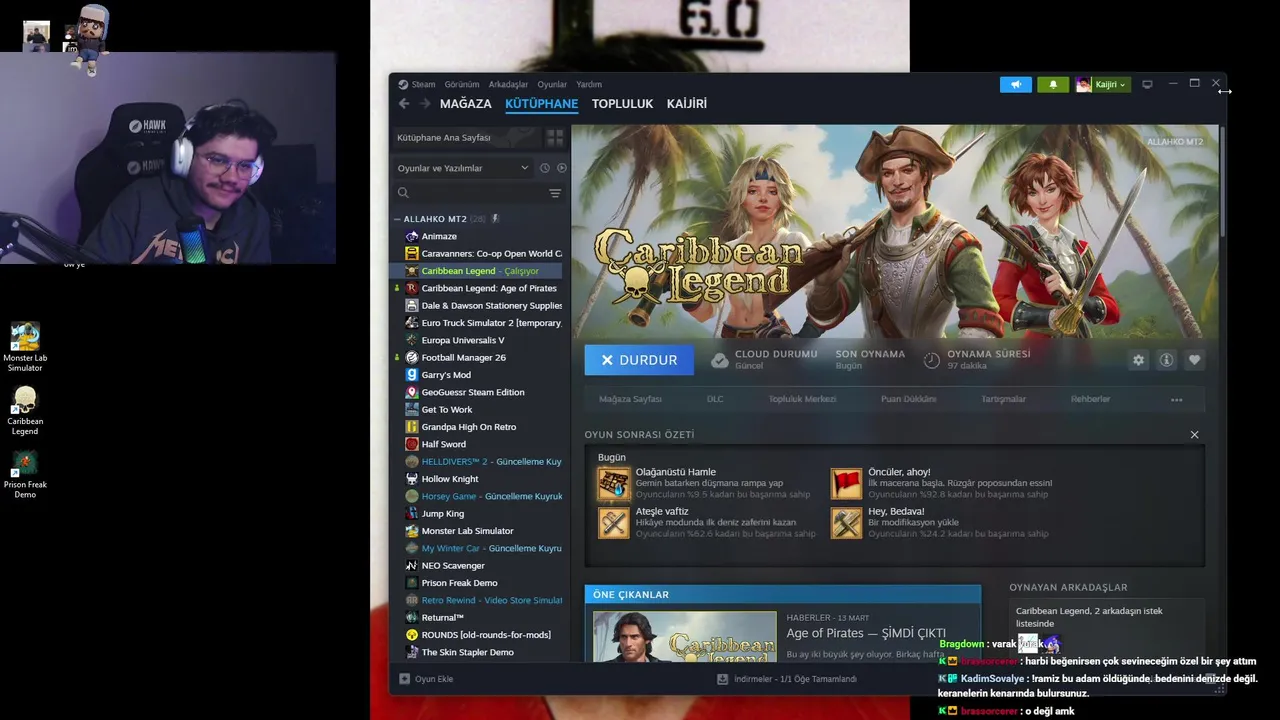The height and width of the screenshot is (720, 1280).
Task: Go forward with the navigation arrow
Action: [425, 103]
